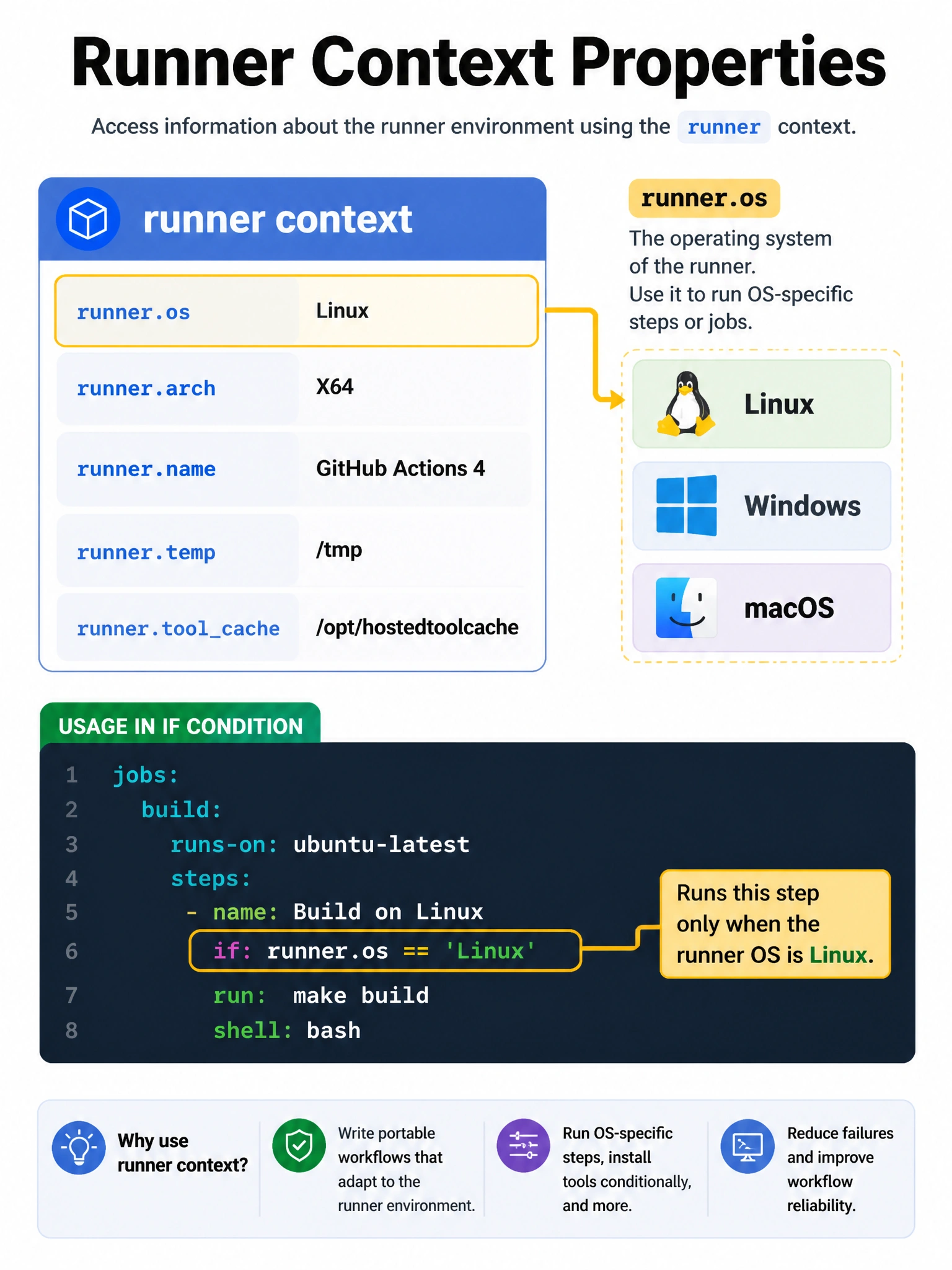Click the Windows logo icon
Screen dimensions: 952x1270
(686, 505)
